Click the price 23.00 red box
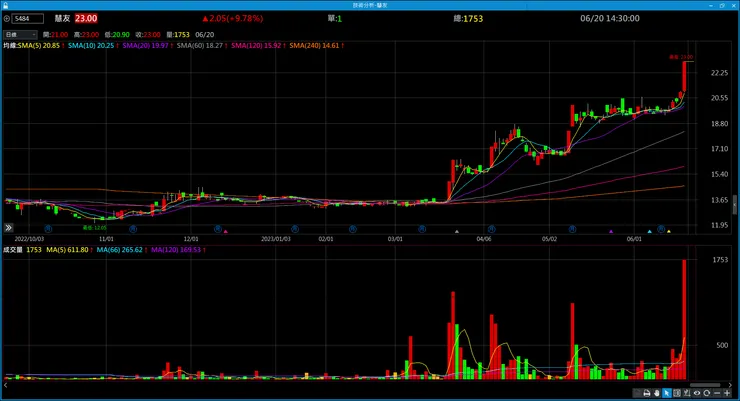This screenshot has height=401, width=740. 86,18
